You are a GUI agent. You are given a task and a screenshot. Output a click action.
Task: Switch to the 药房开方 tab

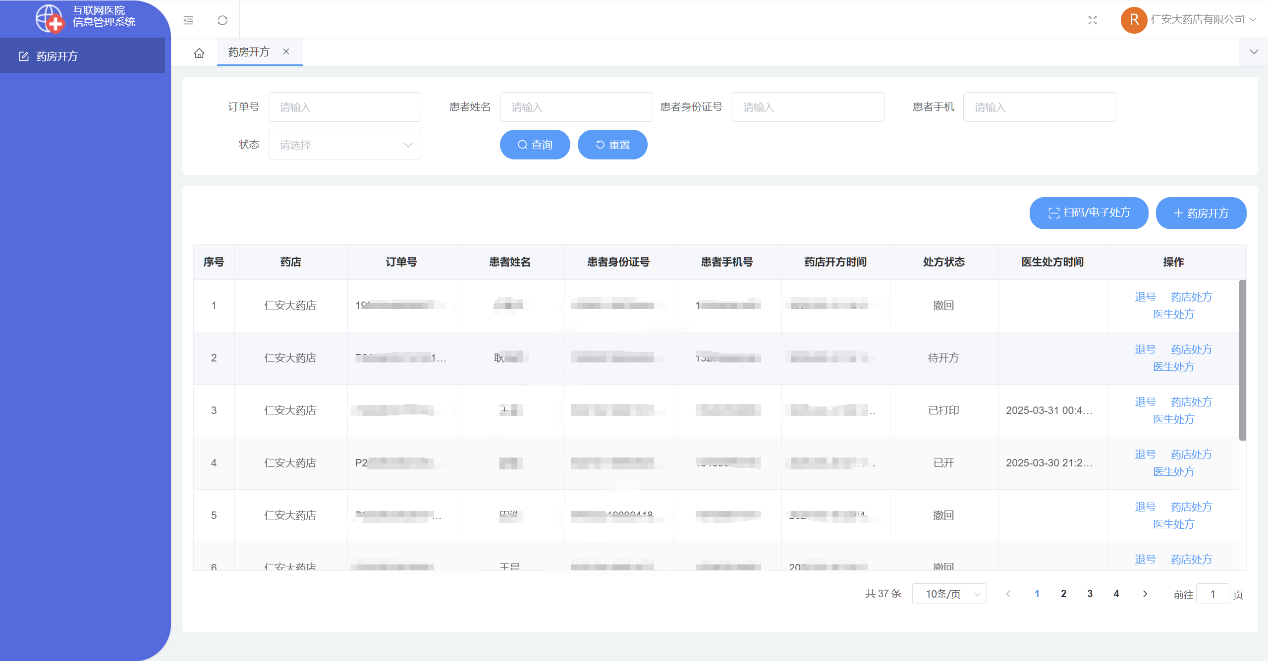point(248,52)
